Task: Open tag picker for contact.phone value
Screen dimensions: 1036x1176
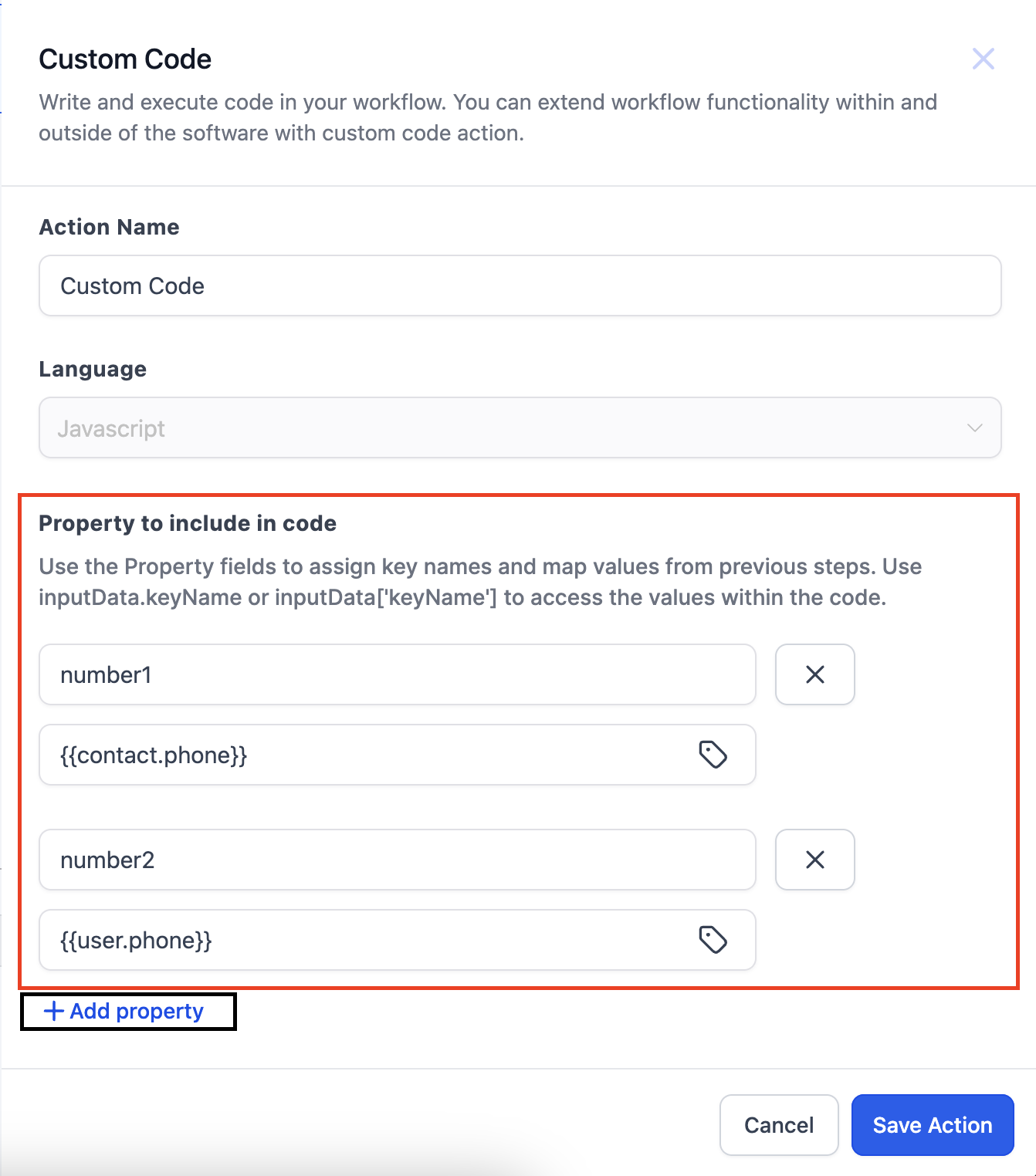Action: [713, 755]
